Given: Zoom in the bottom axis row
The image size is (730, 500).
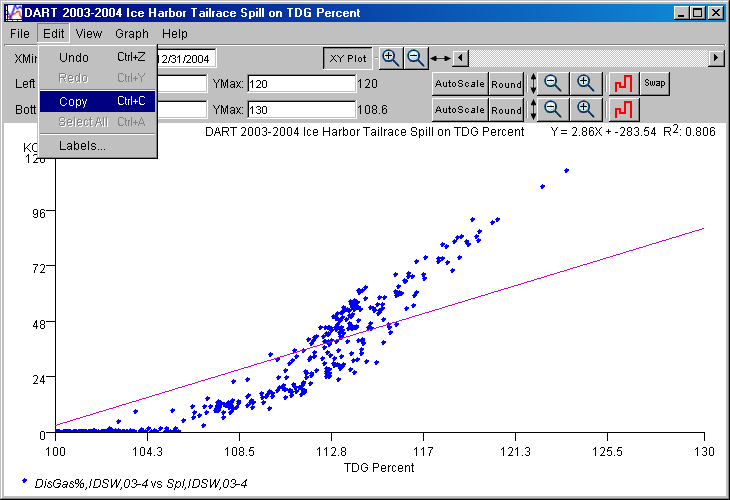Looking at the screenshot, I should tap(586, 109).
